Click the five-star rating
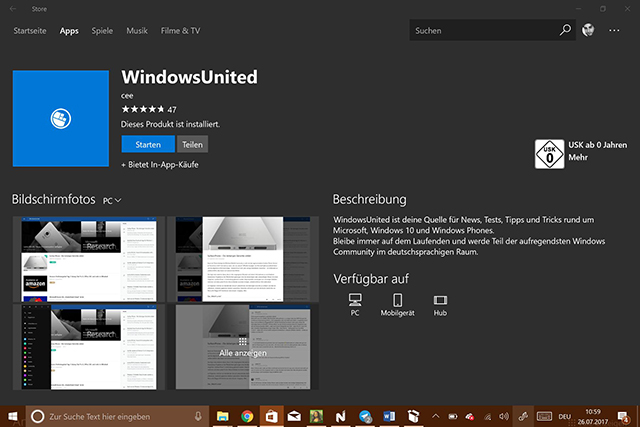The width and height of the screenshot is (640, 427). click(143, 109)
